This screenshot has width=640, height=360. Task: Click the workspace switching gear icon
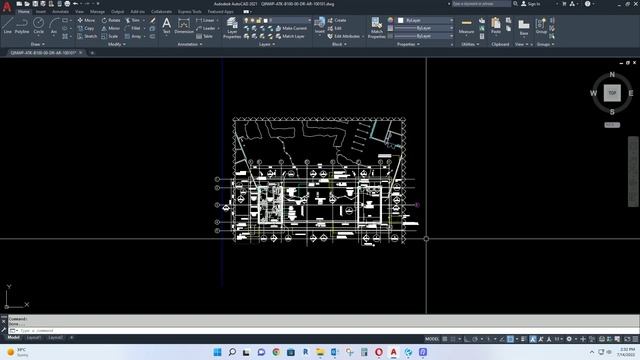pos(569,339)
